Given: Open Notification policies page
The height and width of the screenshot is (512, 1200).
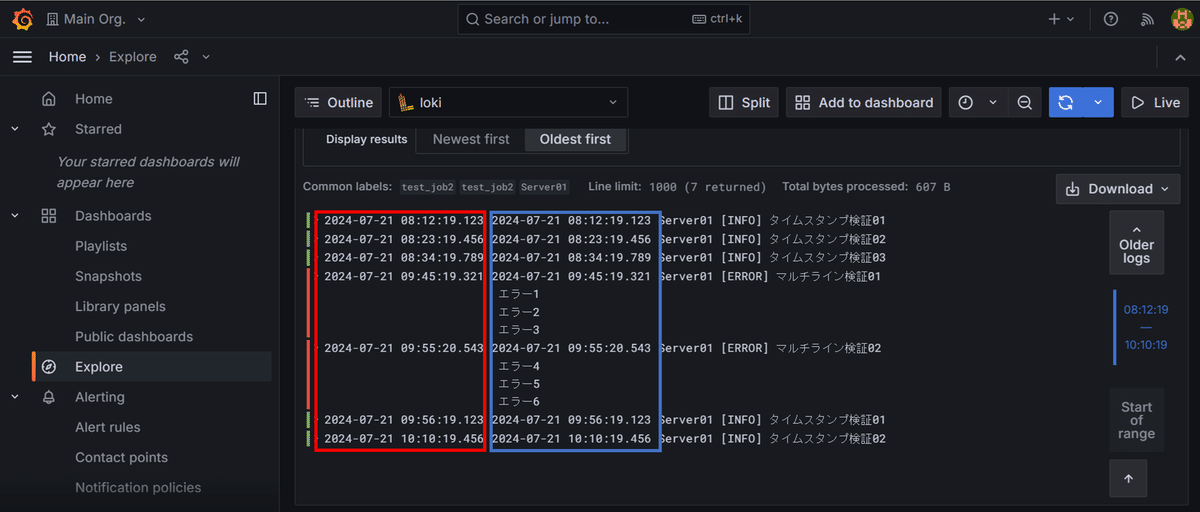Looking at the screenshot, I should click(x=138, y=487).
